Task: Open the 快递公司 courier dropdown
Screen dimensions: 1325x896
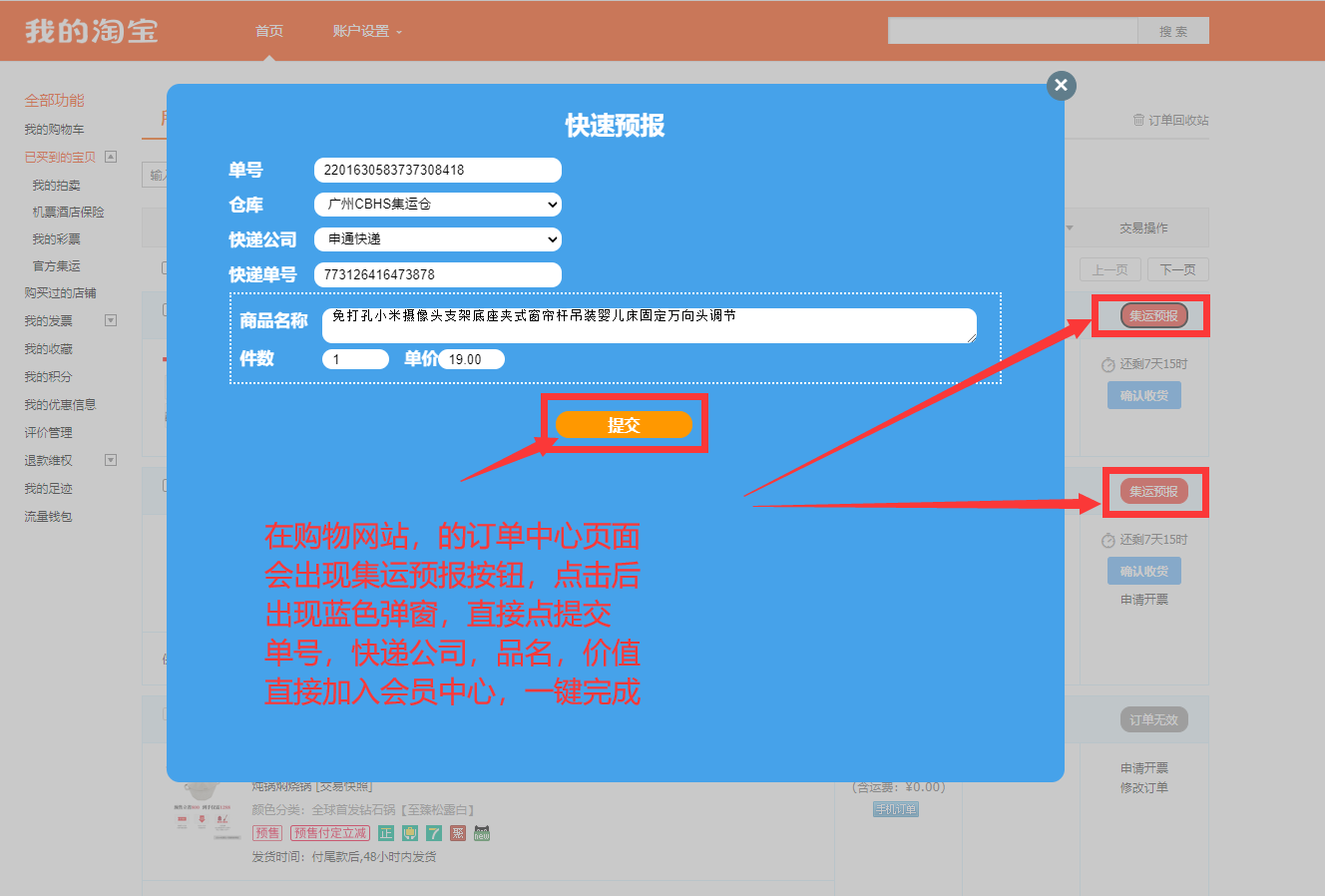Action: pos(438,239)
